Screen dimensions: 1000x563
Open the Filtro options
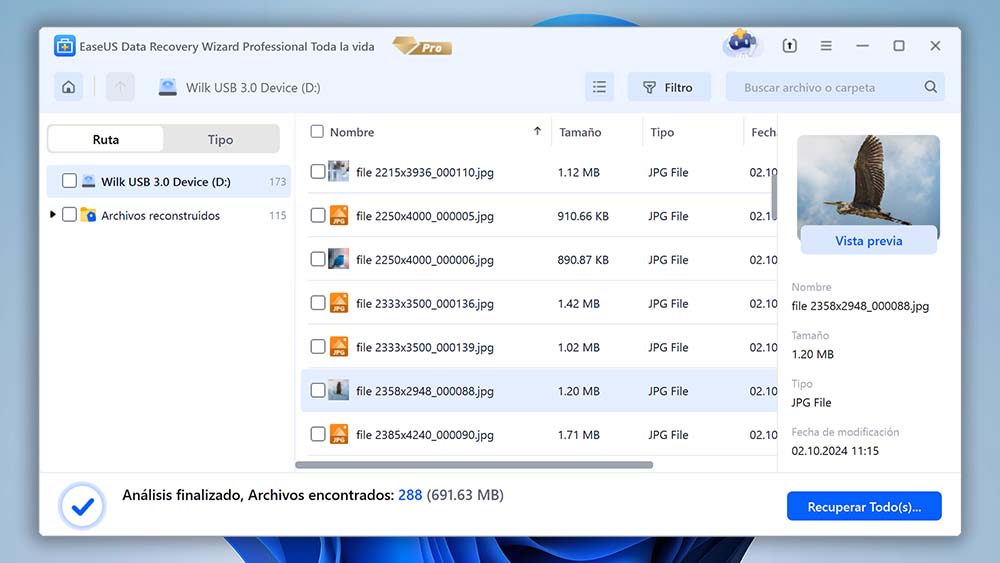click(669, 87)
